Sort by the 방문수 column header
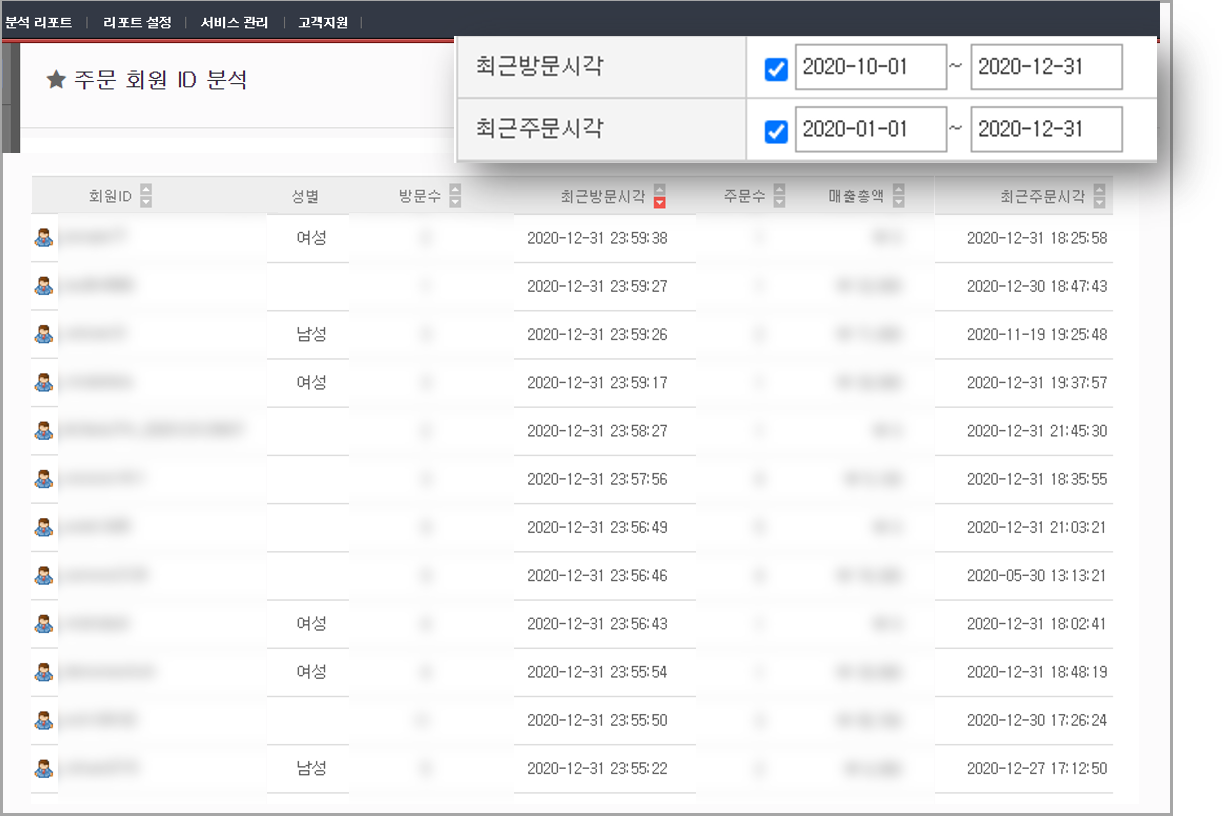The image size is (1222, 816). [420, 197]
